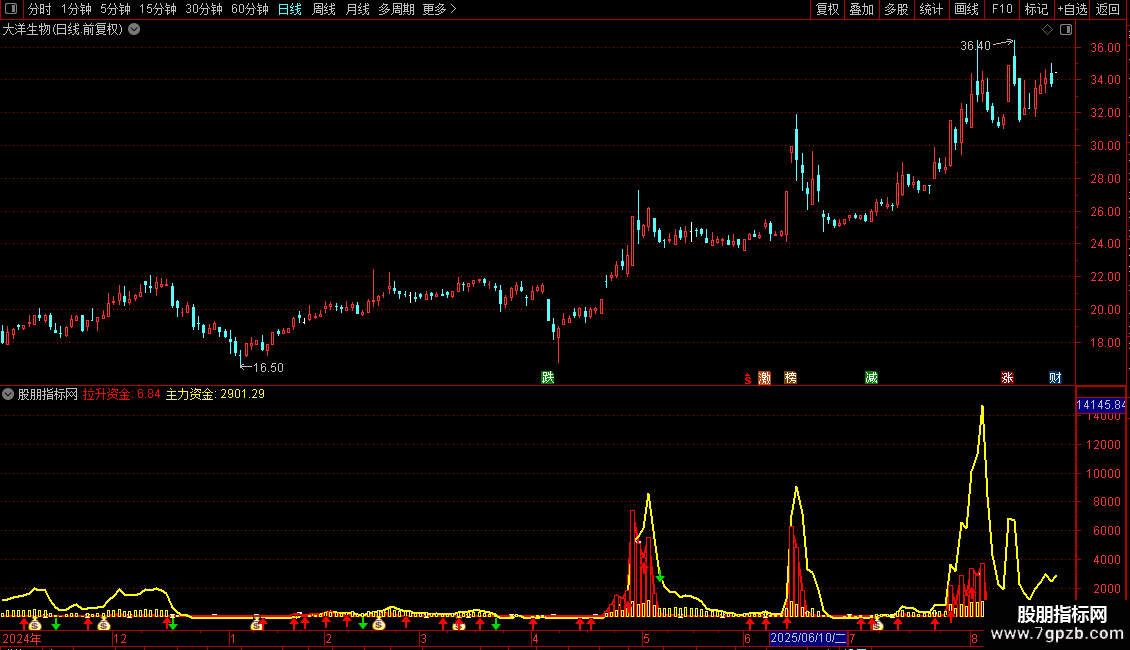Click the red S marker beside 激
Screen dimensions: 1130x650
click(747, 379)
